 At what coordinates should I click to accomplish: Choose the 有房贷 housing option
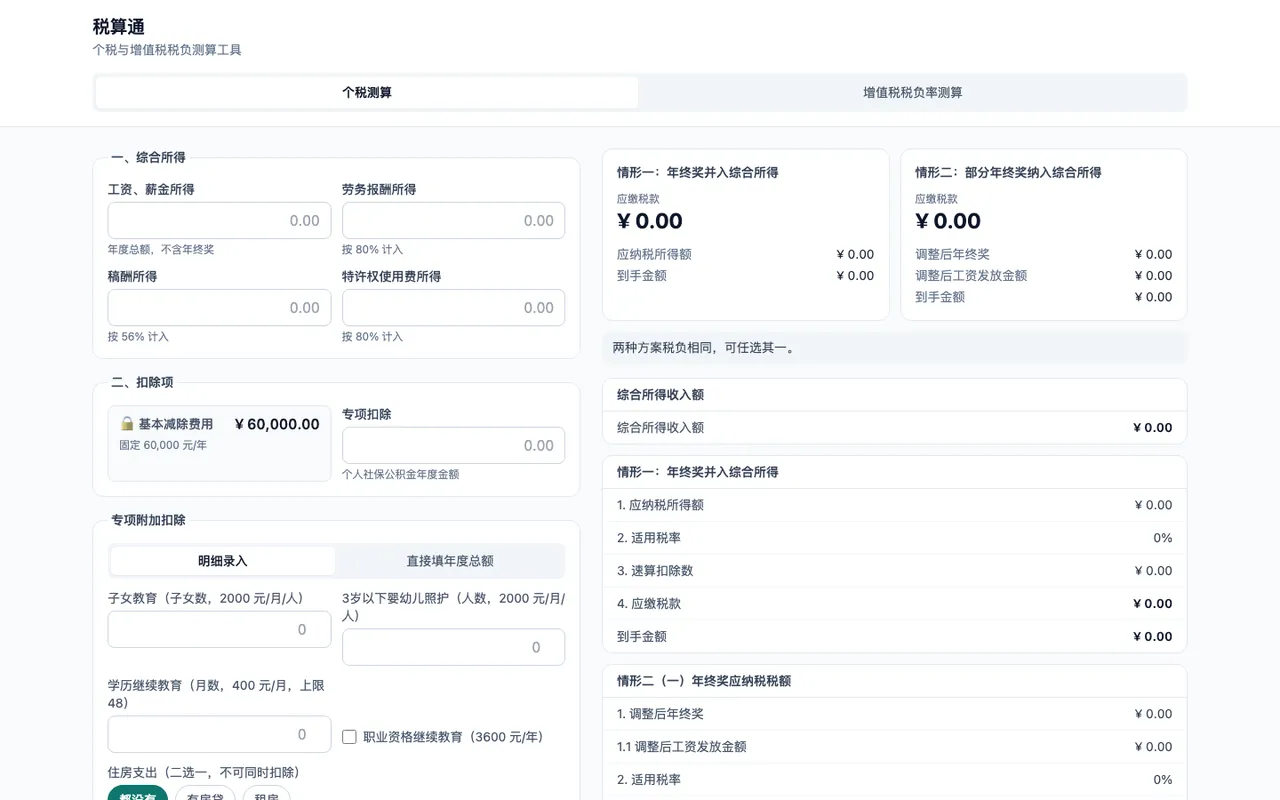205,795
